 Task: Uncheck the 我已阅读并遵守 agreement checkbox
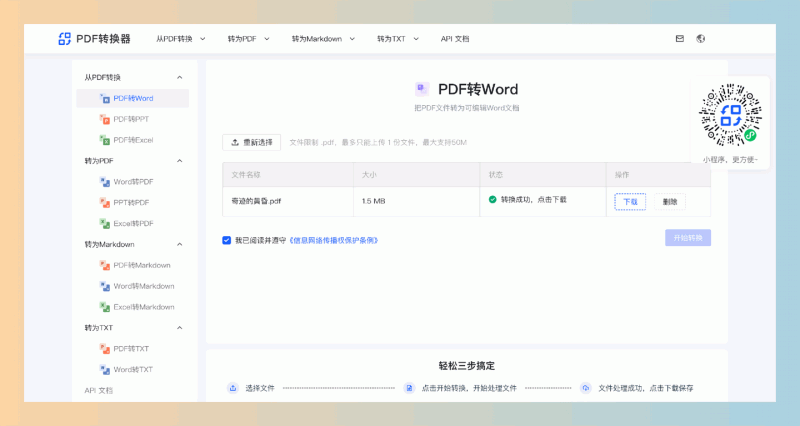point(227,240)
